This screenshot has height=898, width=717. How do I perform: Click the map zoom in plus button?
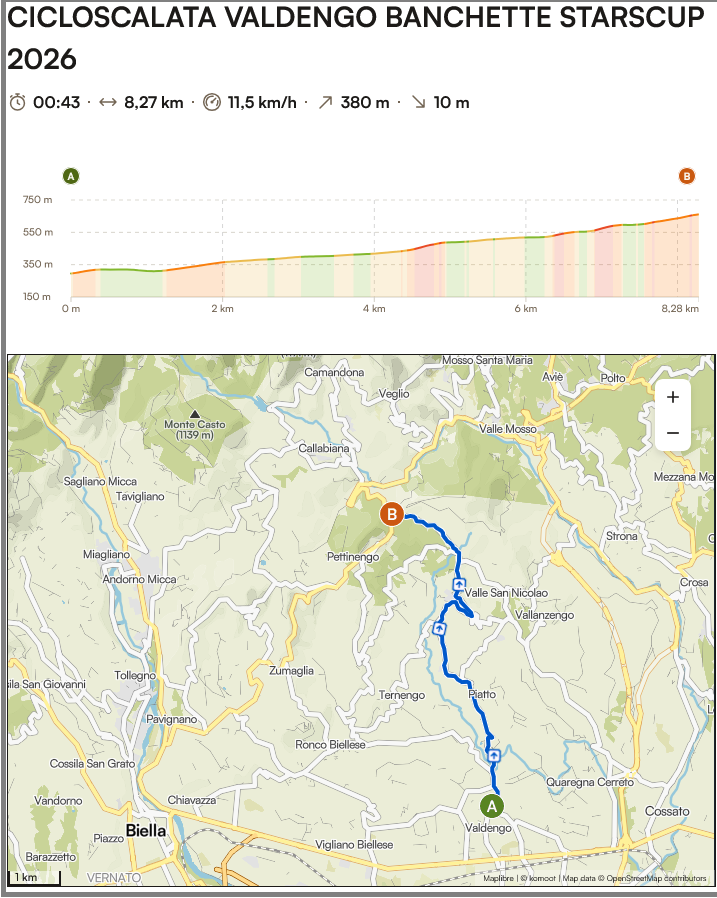(x=672, y=397)
